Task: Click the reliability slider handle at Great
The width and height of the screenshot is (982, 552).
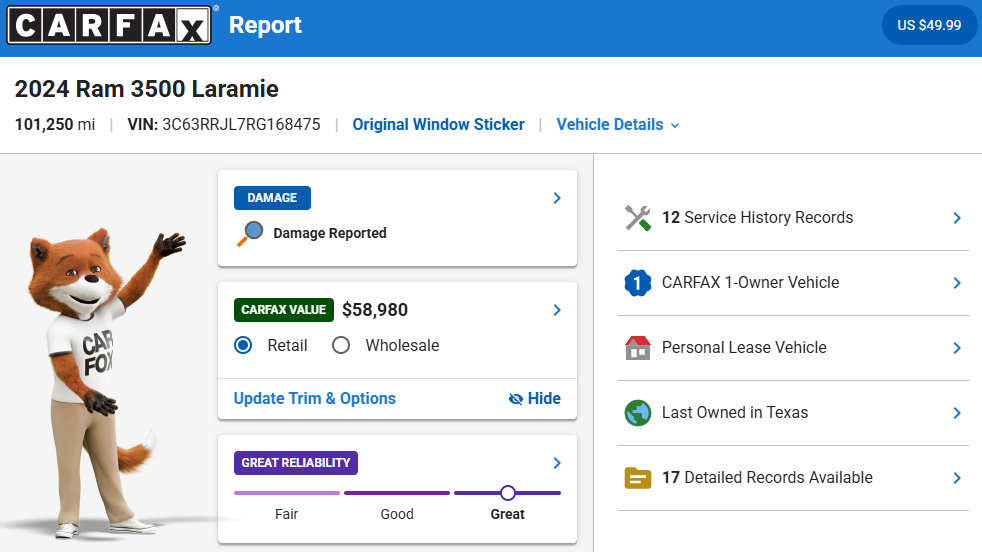Action: tap(508, 493)
